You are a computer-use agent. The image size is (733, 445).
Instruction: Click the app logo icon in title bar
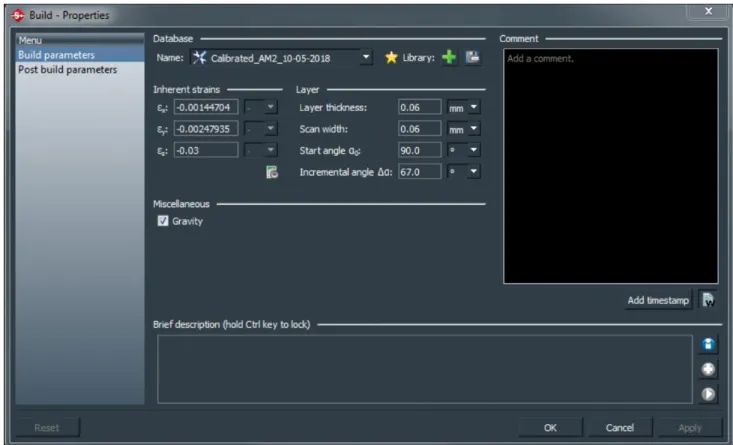[18, 15]
